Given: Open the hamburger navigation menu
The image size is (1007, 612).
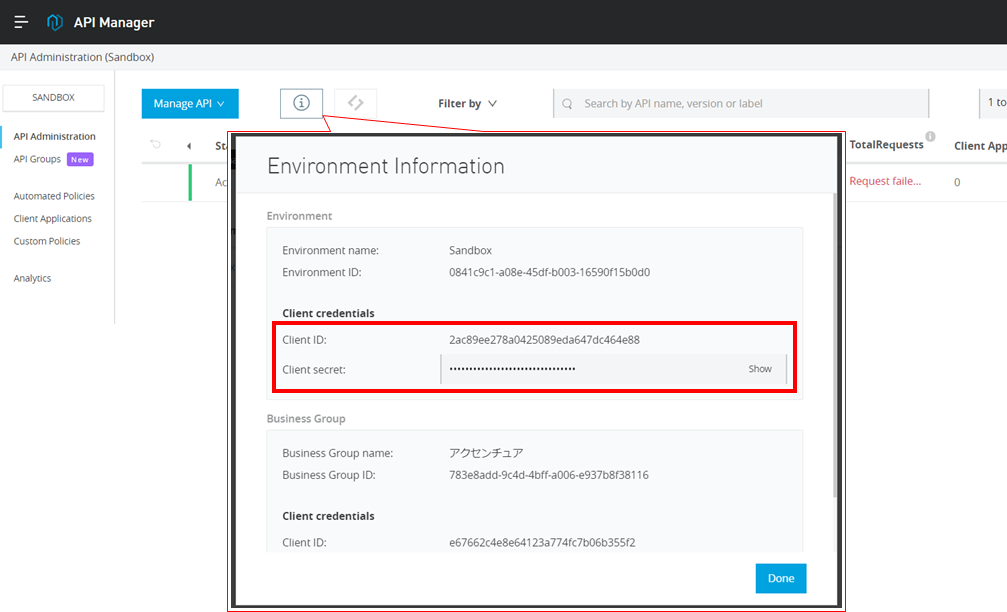Looking at the screenshot, I should tap(21, 22).
